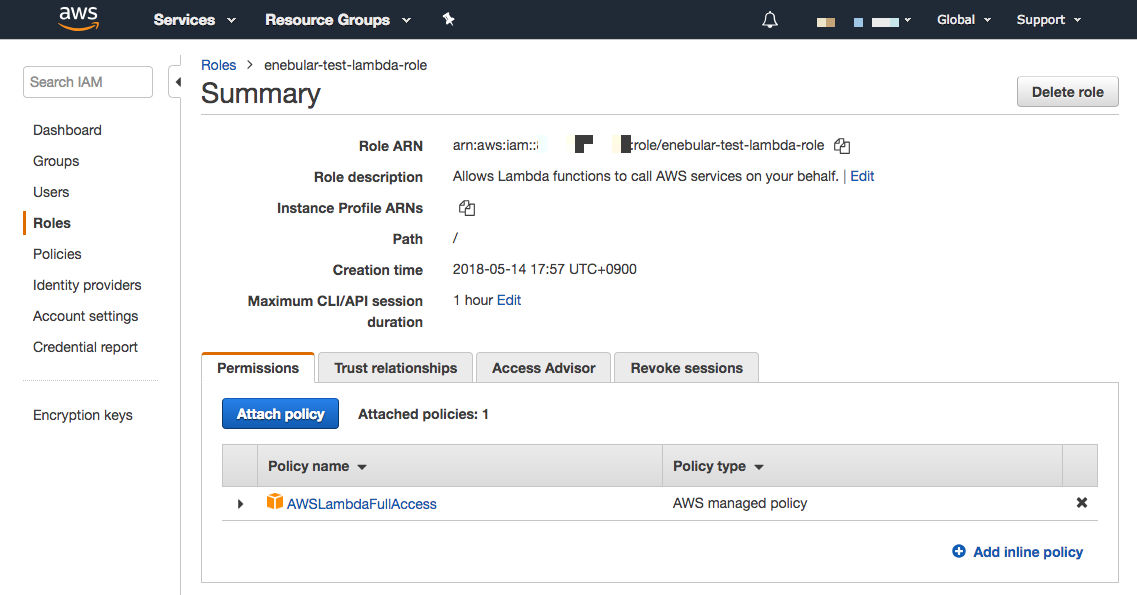Copy the Role ARN with copy icon
Viewport: 1137px width, 595px height.
pyautogui.click(x=842, y=146)
